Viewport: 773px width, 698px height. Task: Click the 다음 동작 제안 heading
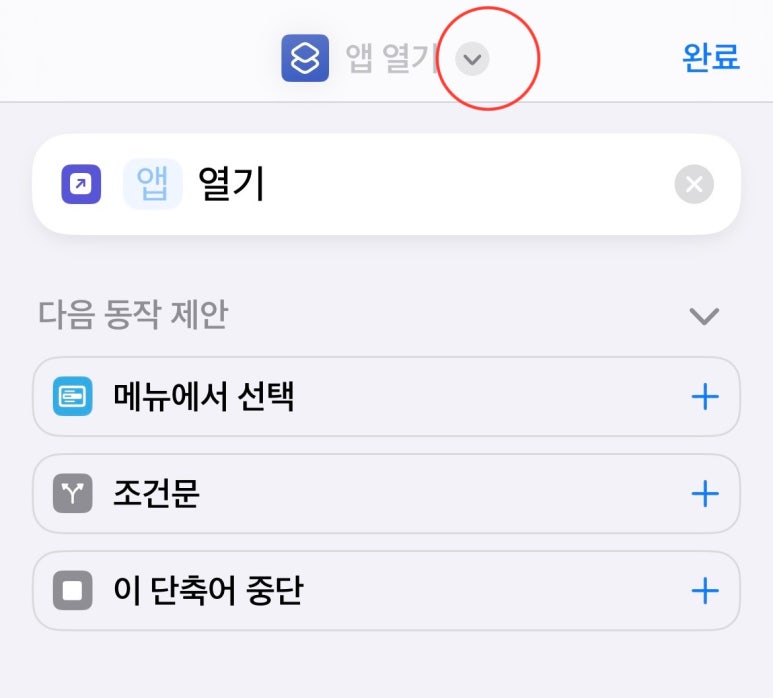pyautogui.click(x=133, y=314)
